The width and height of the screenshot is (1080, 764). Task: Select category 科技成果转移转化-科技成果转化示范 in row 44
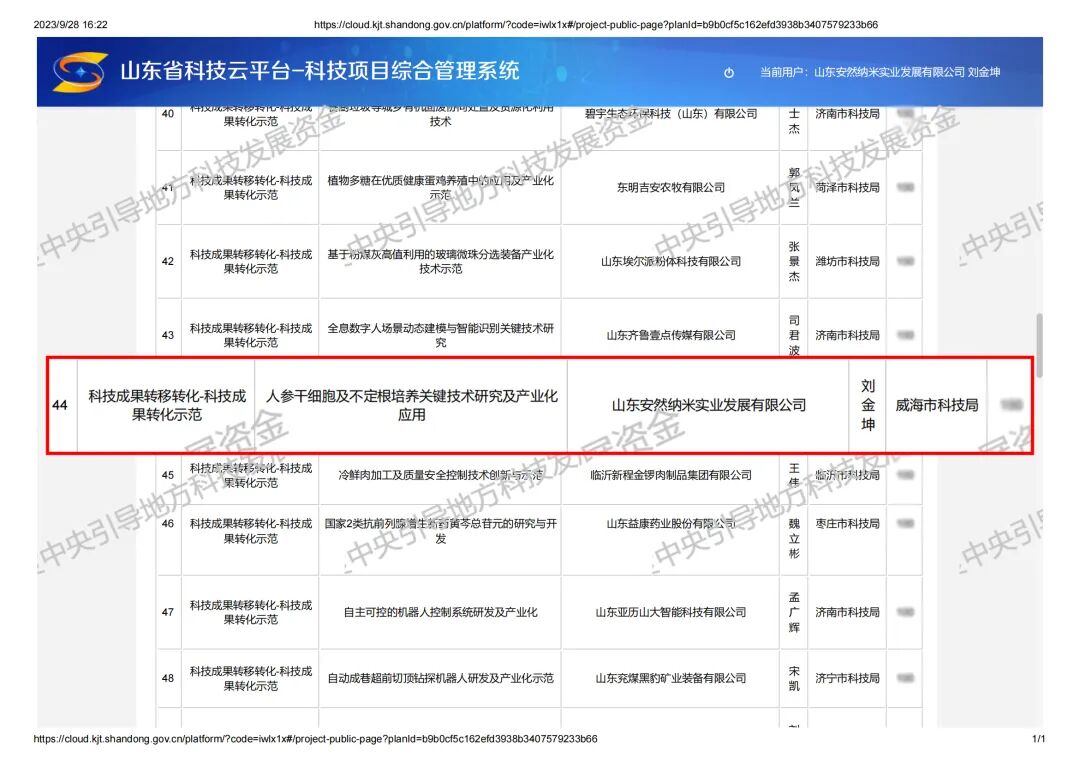[167, 405]
